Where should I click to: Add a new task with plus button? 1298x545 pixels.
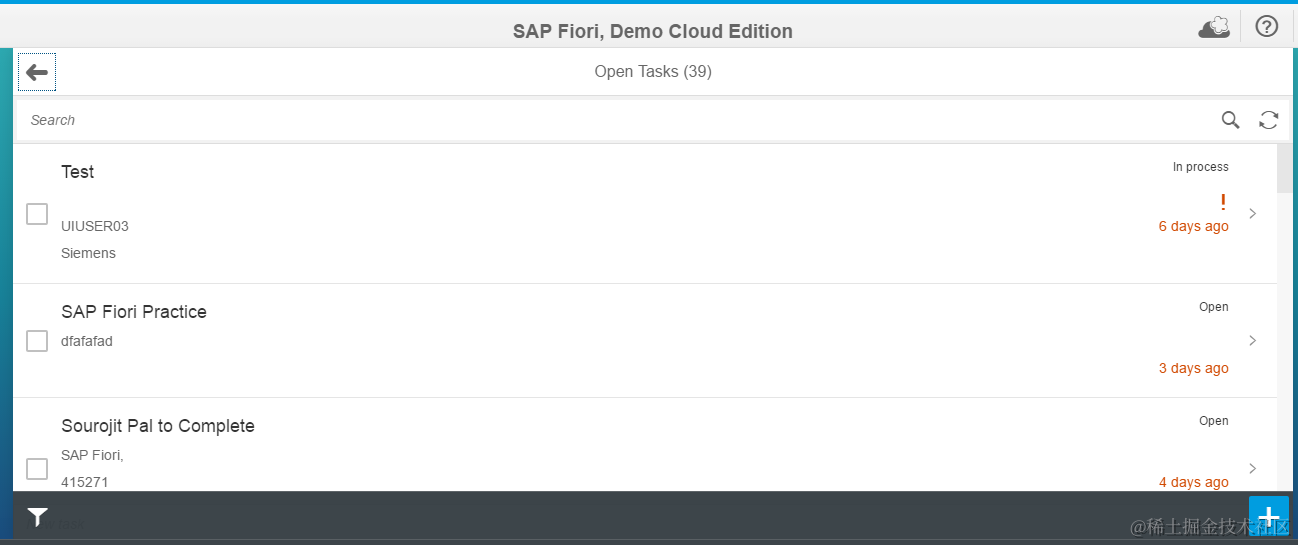pos(1268,517)
